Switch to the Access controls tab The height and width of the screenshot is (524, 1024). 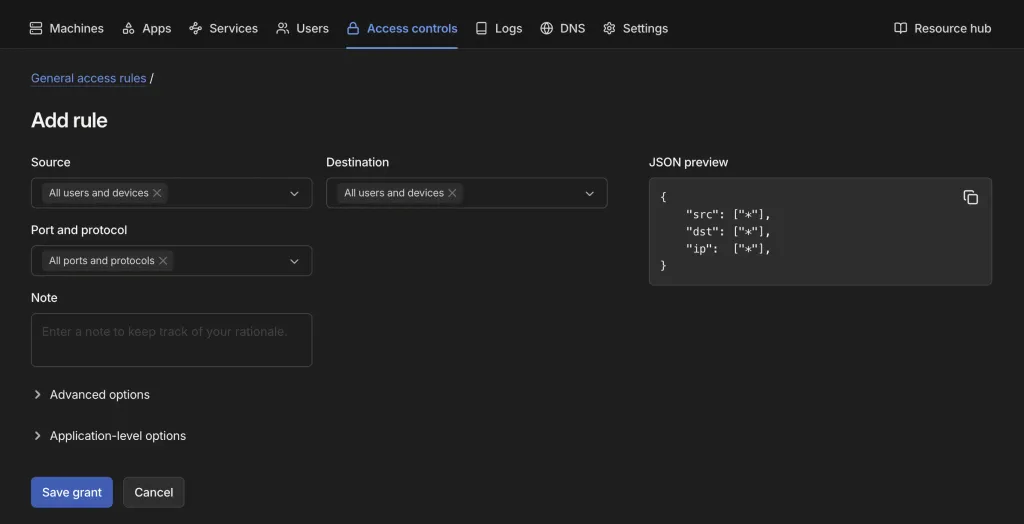[x=402, y=28]
